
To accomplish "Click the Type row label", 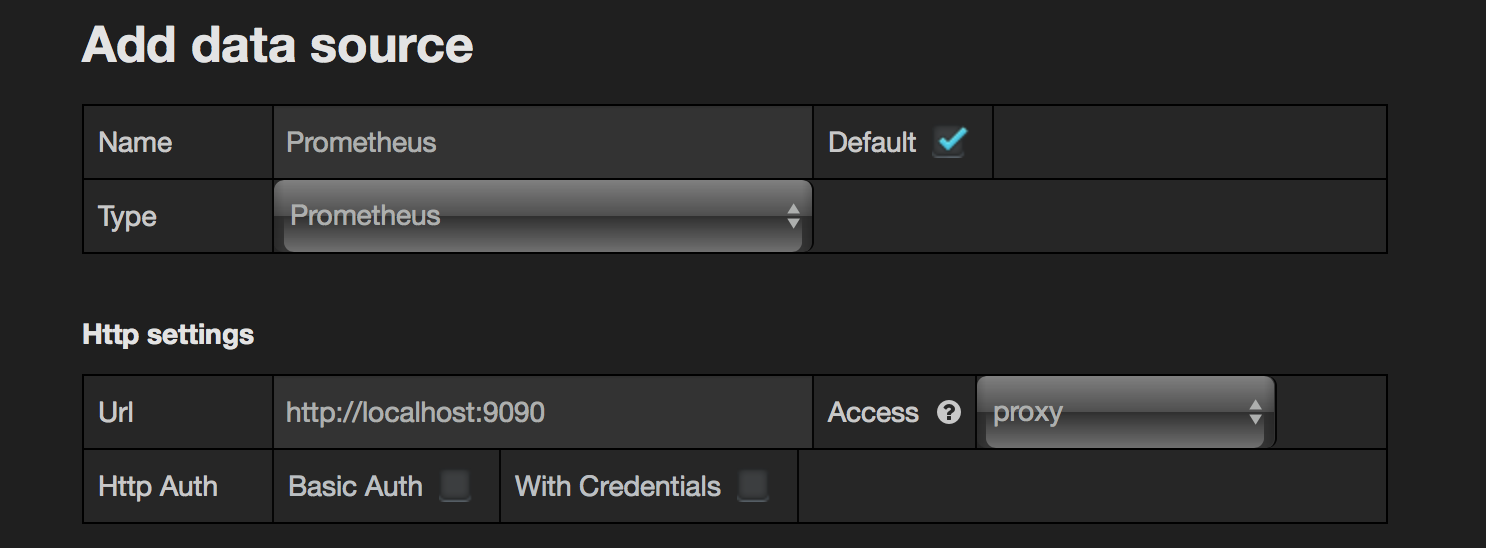I will tap(127, 216).
